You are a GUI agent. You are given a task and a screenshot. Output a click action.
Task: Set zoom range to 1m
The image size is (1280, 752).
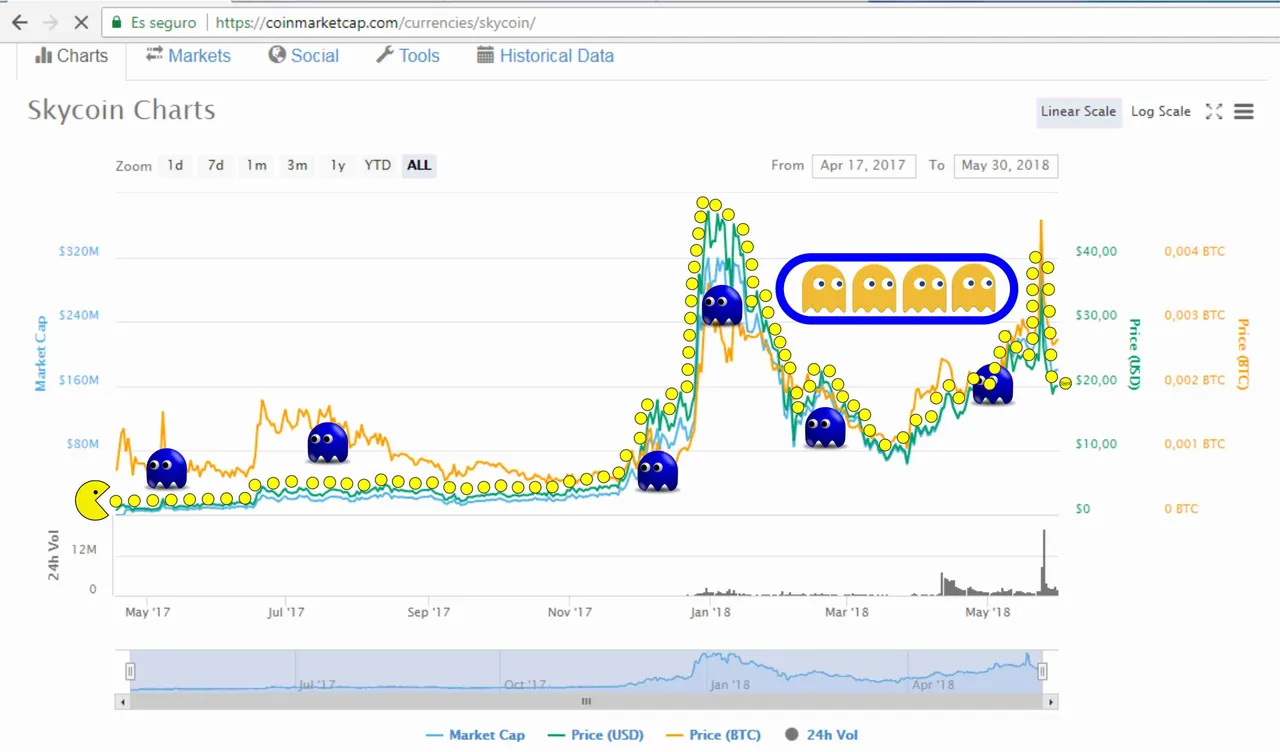click(257, 166)
